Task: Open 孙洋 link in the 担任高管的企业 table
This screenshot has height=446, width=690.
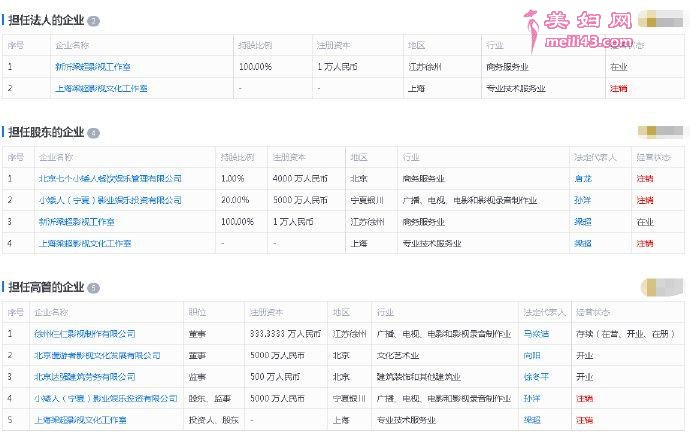Action: pyautogui.click(x=532, y=398)
